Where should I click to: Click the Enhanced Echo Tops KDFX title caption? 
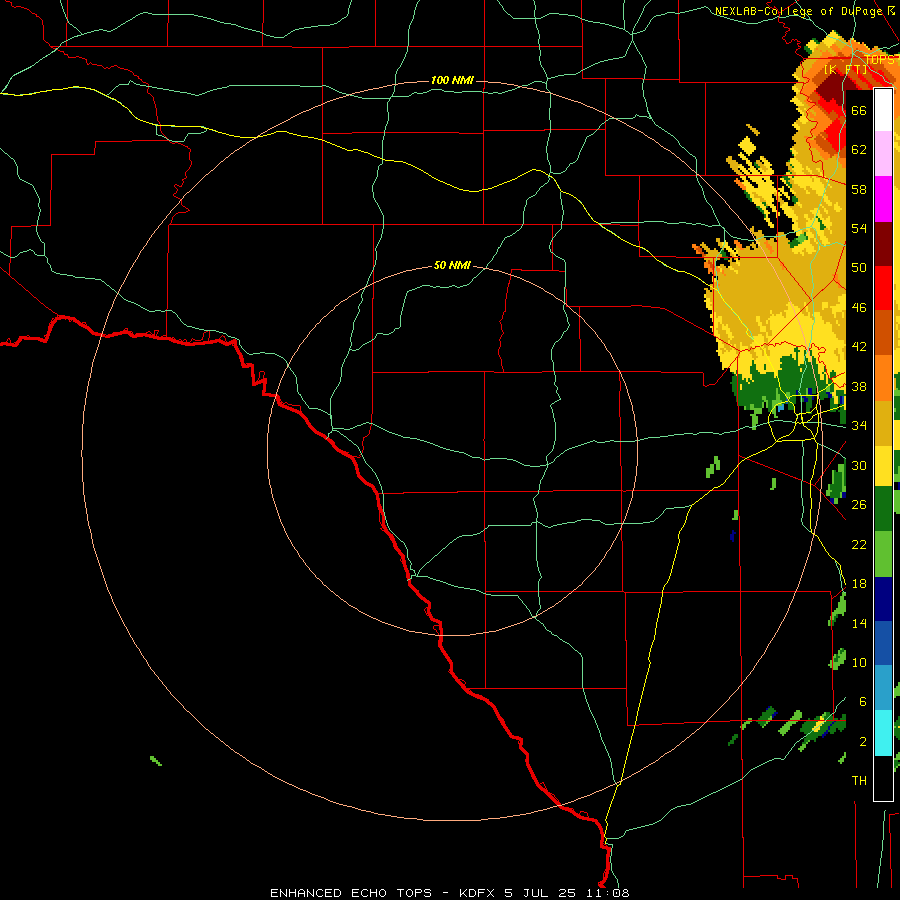[x=449, y=893]
